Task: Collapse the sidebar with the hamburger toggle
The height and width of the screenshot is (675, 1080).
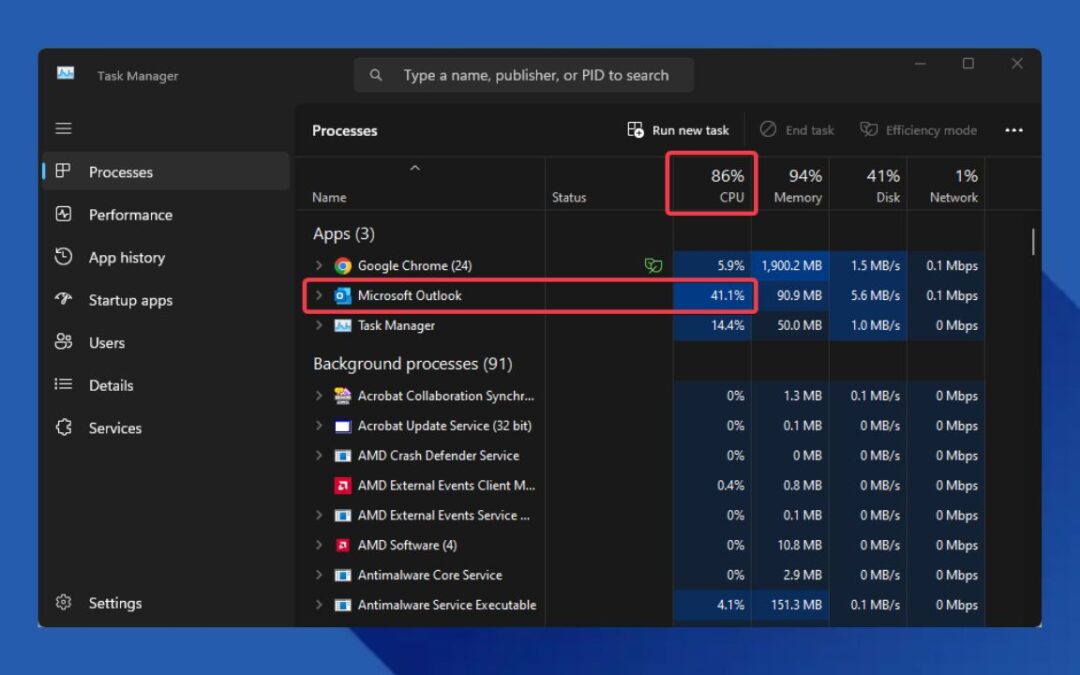Action: click(63, 128)
